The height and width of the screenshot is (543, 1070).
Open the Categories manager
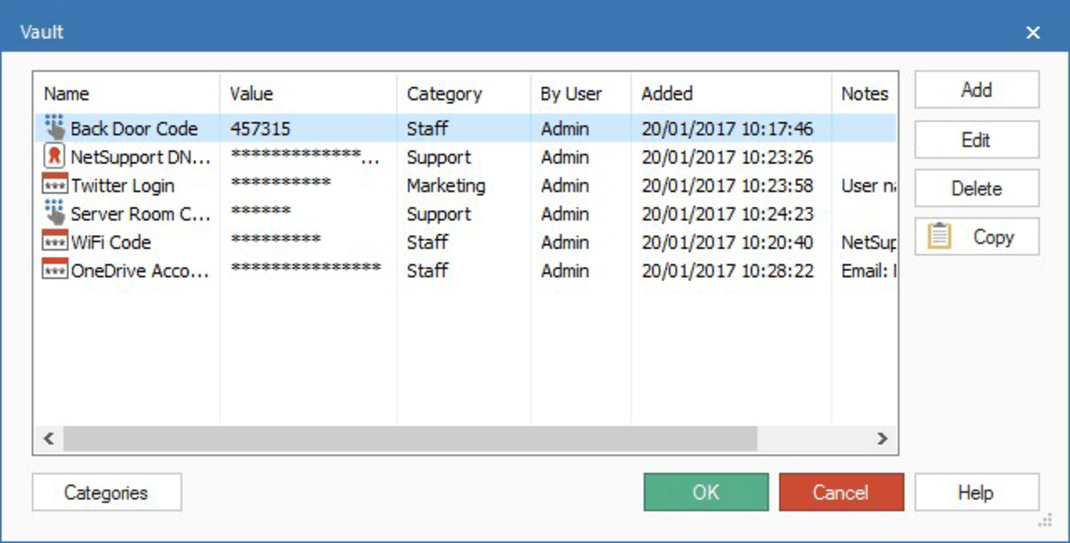[106, 492]
